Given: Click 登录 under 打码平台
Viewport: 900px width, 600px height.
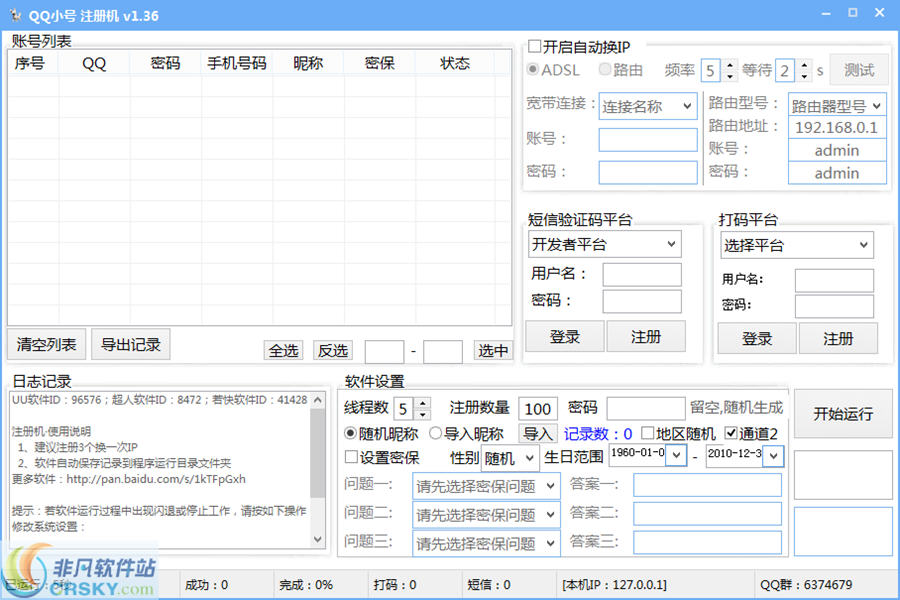Looking at the screenshot, I should pyautogui.click(x=757, y=339).
